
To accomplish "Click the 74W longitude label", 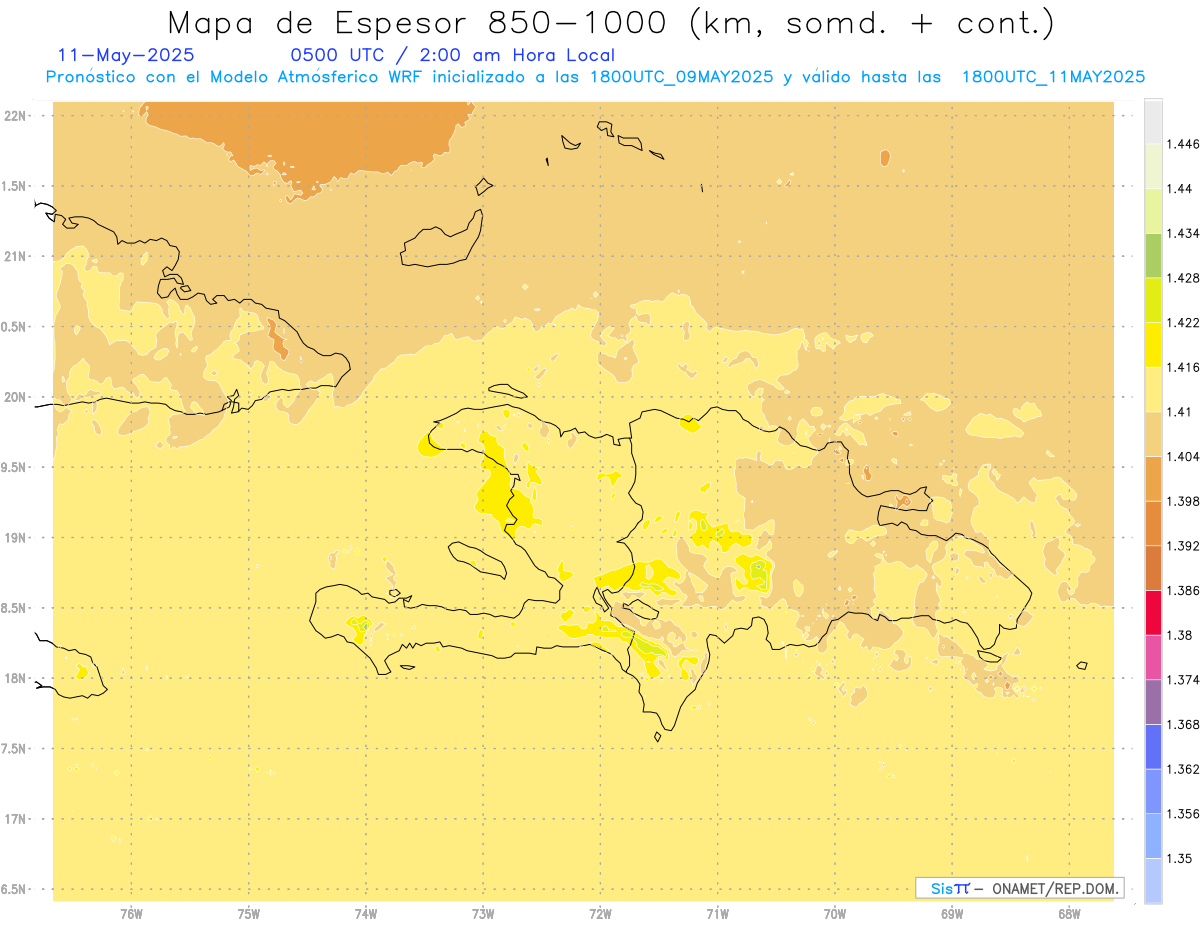I will pos(366,913).
